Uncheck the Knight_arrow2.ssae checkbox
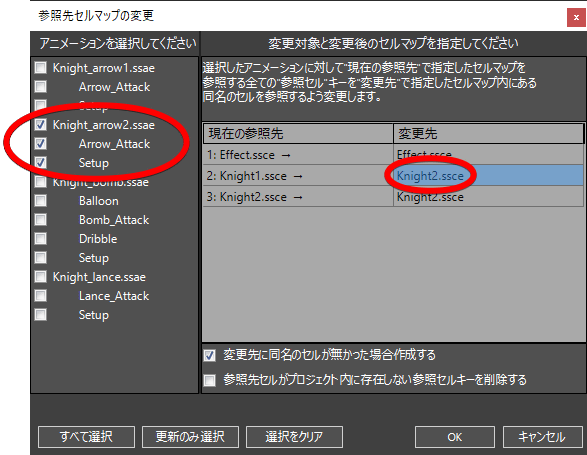587x455 pixels. [x=40, y=125]
